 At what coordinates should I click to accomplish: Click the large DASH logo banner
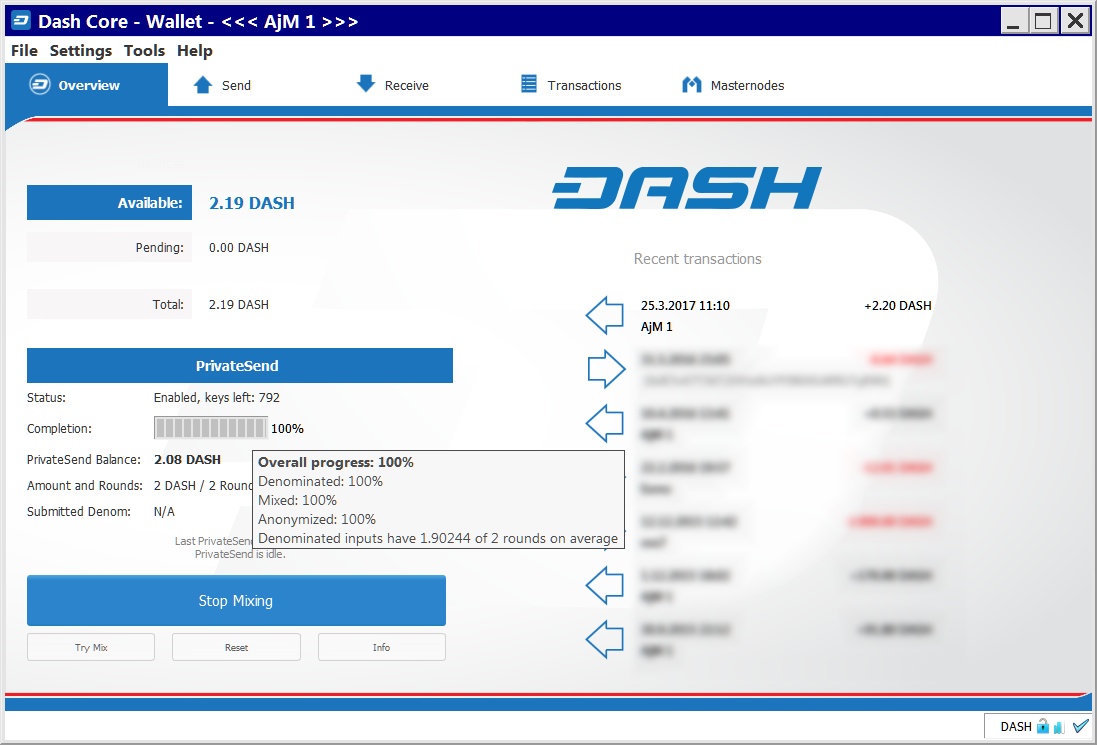pyautogui.click(x=687, y=187)
